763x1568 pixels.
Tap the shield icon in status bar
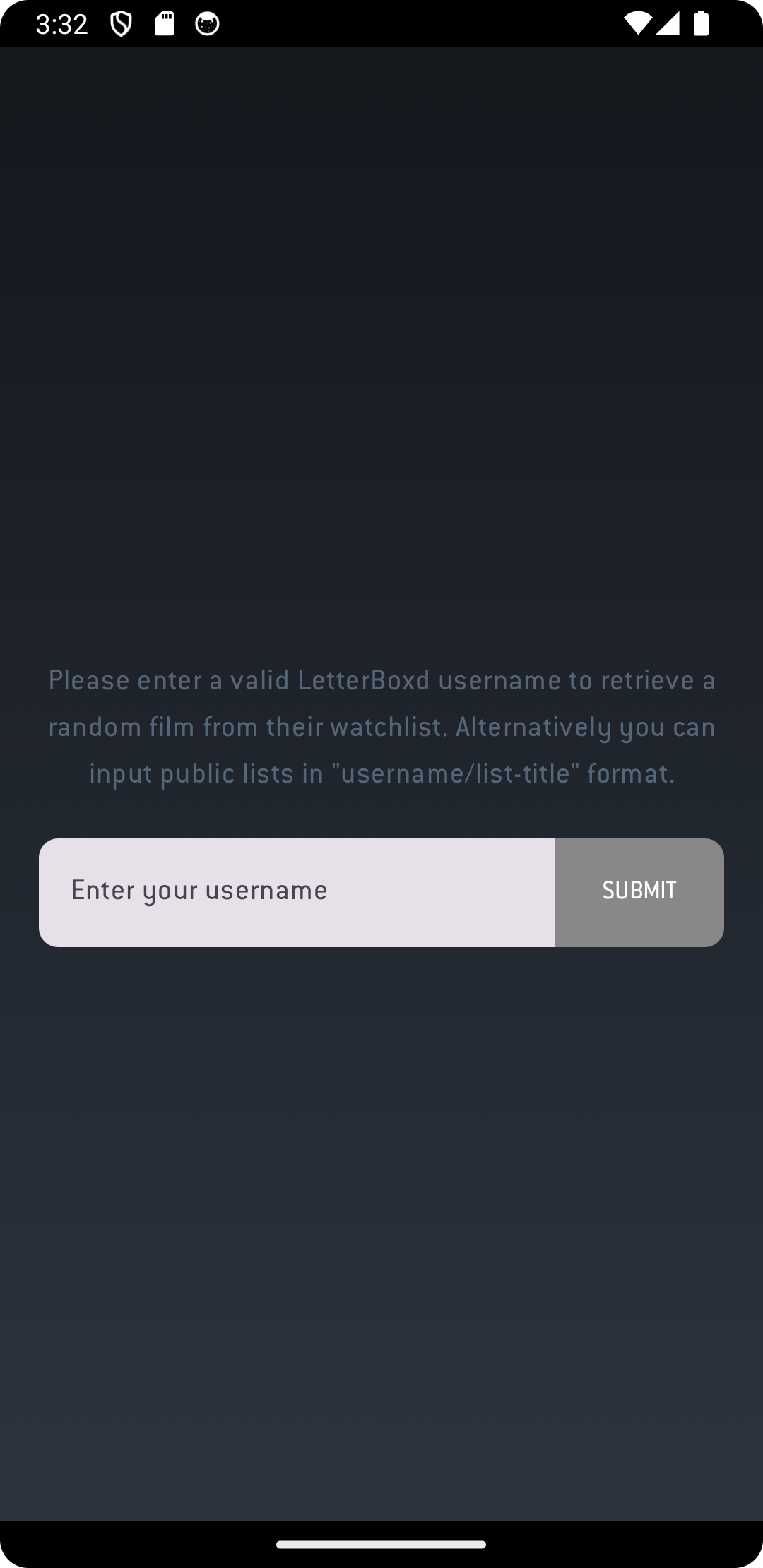(x=122, y=24)
